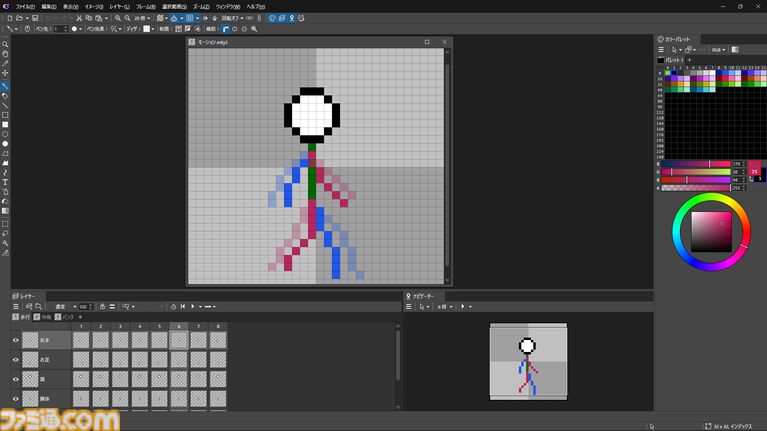The height and width of the screenshot is (431, 767).
Task: Open the pen tip shape dropdown
Action: coord(76,29)
